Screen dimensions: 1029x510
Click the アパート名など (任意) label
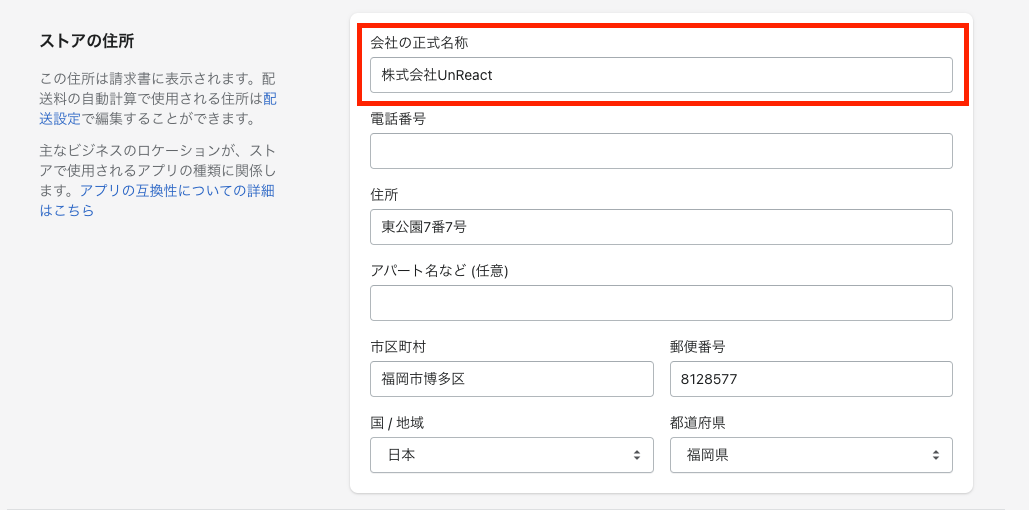[439, 270]
